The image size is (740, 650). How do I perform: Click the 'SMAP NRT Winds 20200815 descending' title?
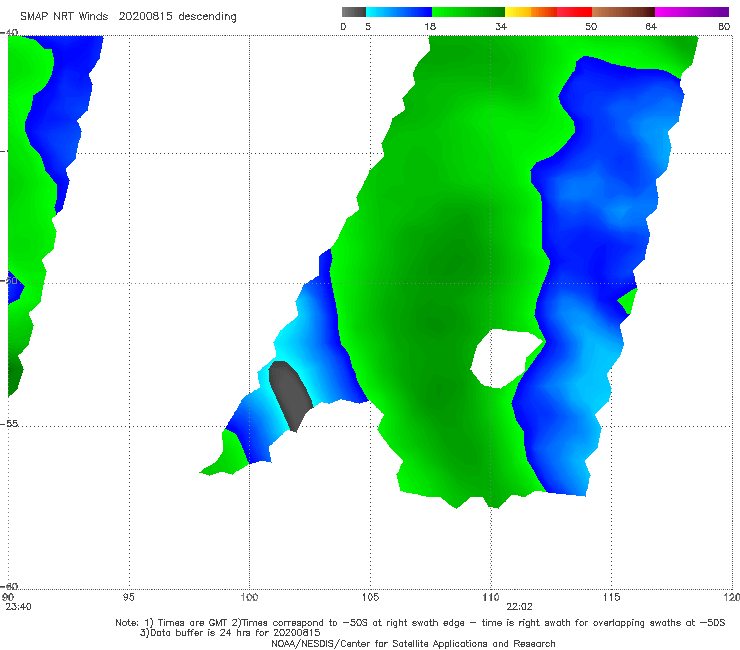click(x=128, y=17)
